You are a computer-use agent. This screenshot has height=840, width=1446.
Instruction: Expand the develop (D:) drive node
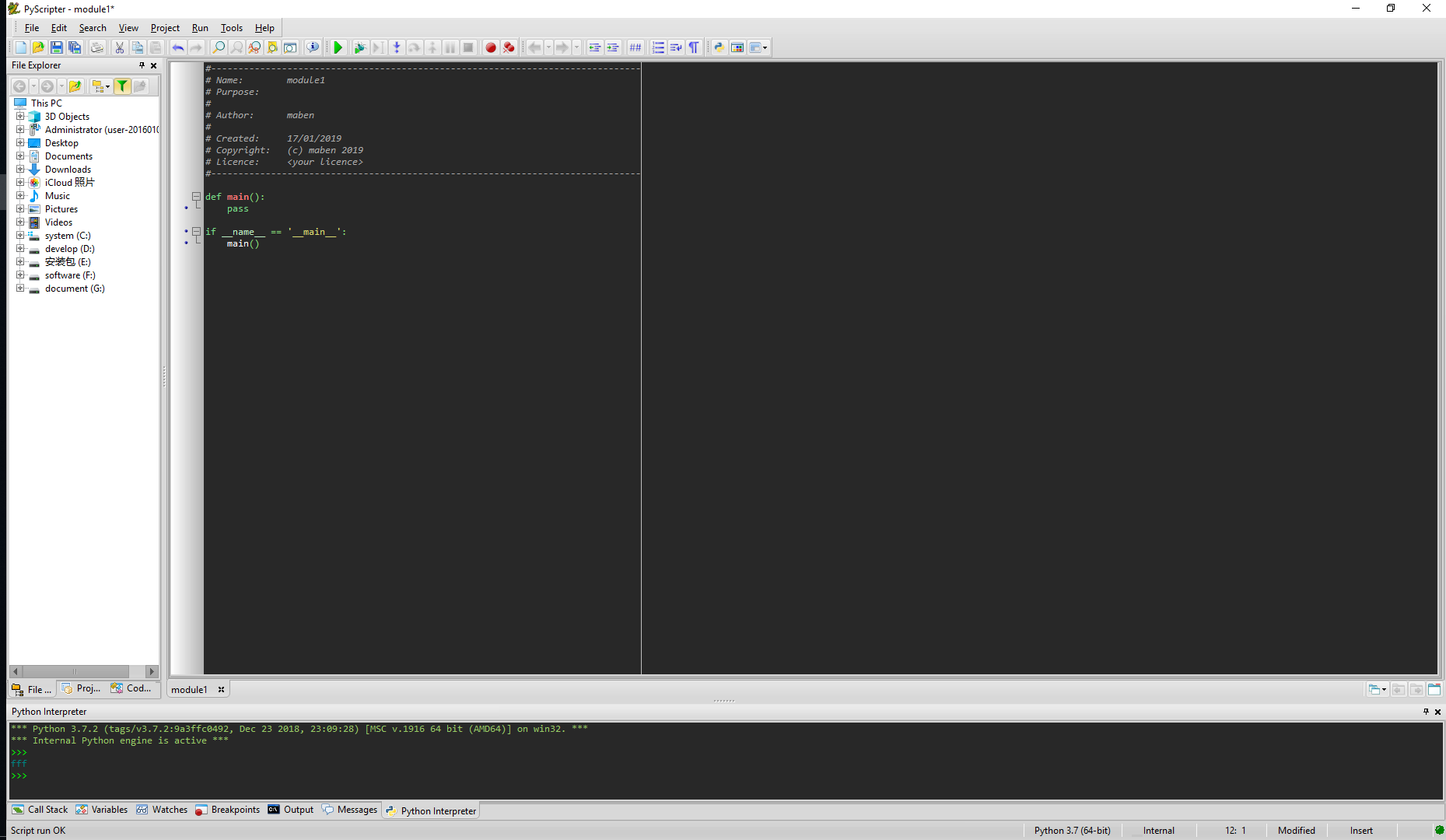point(20,248)
